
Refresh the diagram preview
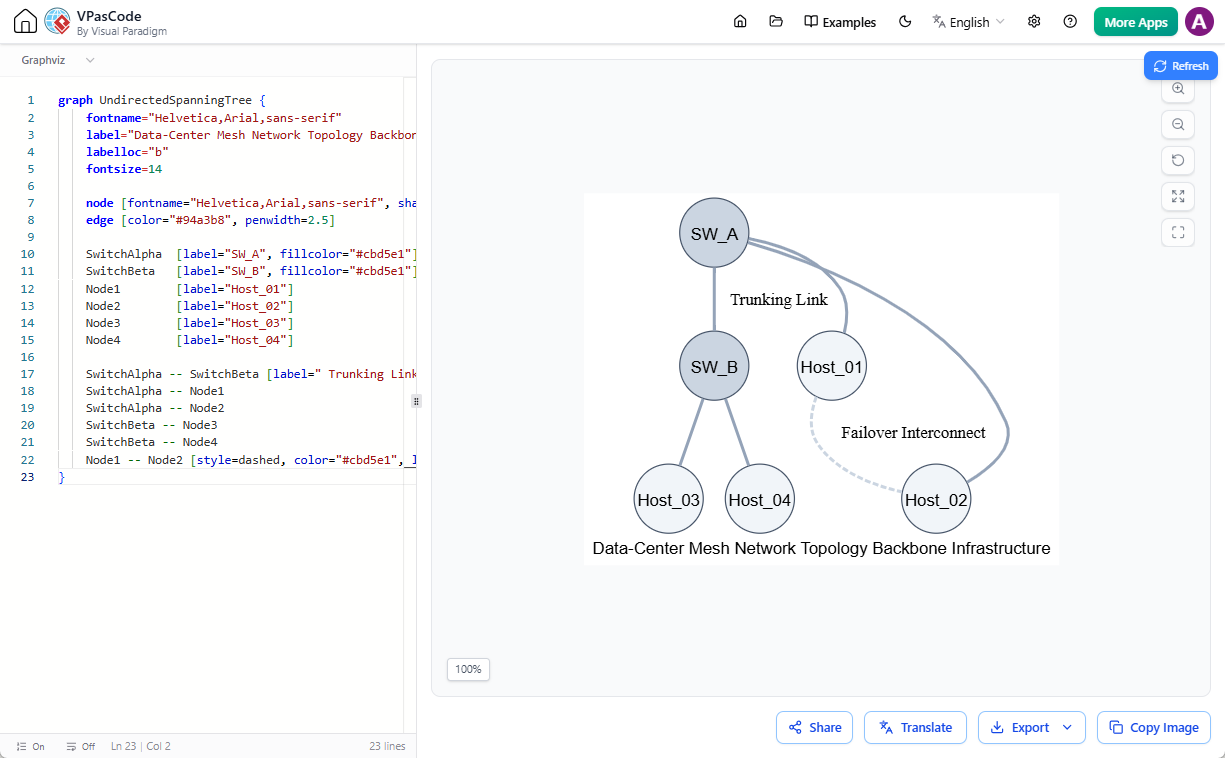1181,66
